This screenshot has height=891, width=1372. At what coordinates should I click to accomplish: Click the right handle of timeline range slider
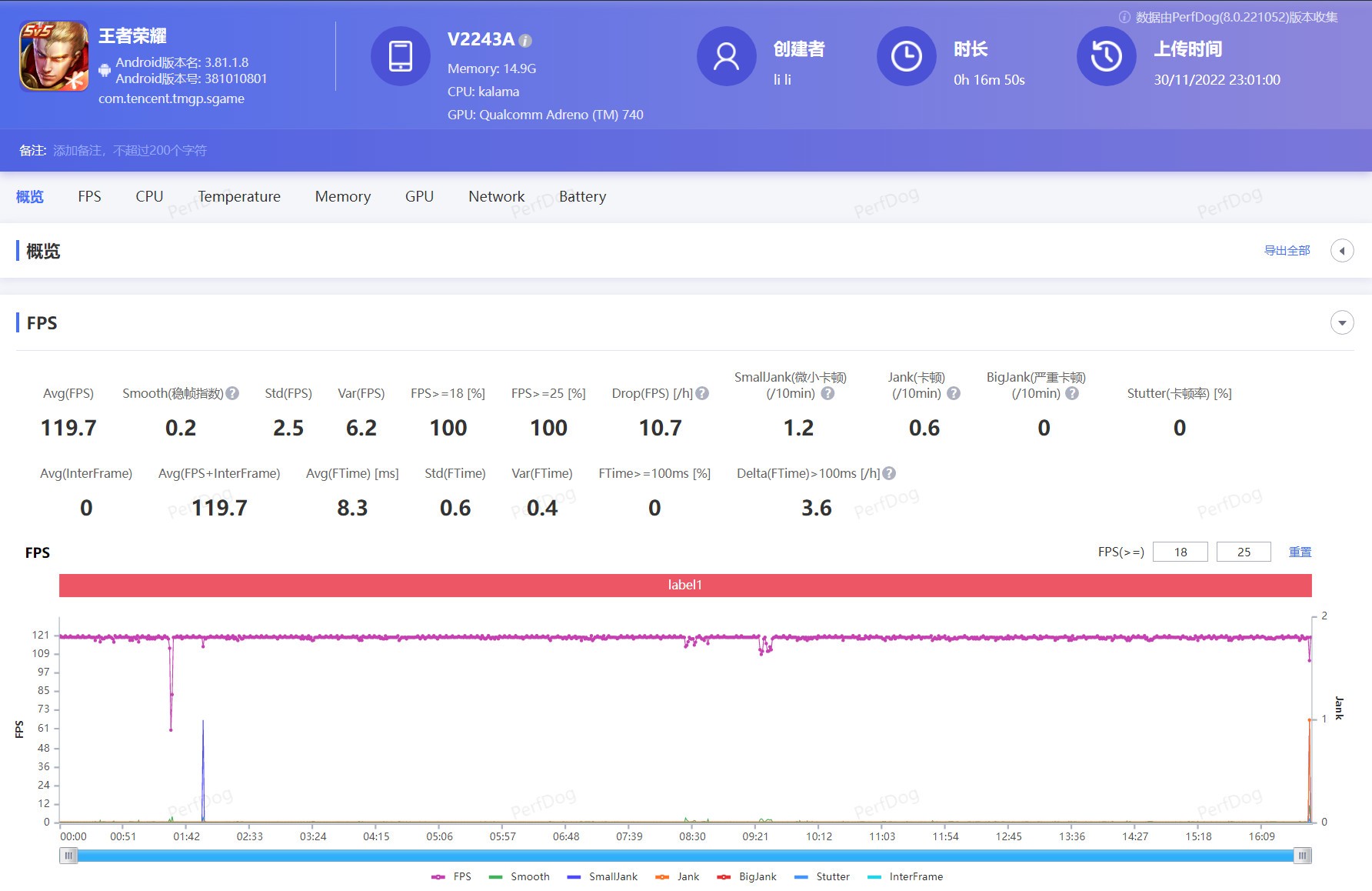[1303, 856]
